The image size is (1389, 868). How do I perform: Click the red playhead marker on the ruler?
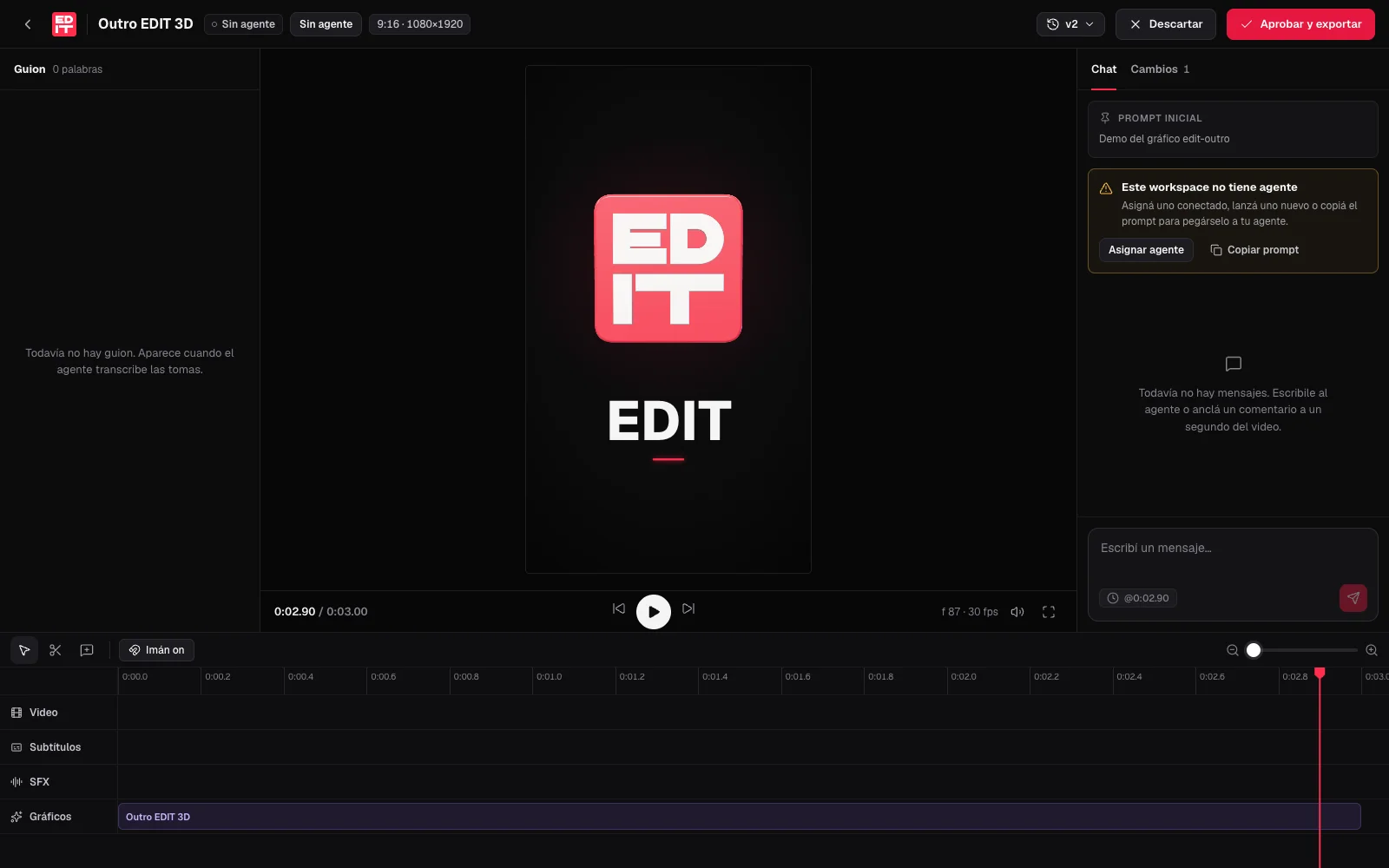click(x=1320, y=673)
